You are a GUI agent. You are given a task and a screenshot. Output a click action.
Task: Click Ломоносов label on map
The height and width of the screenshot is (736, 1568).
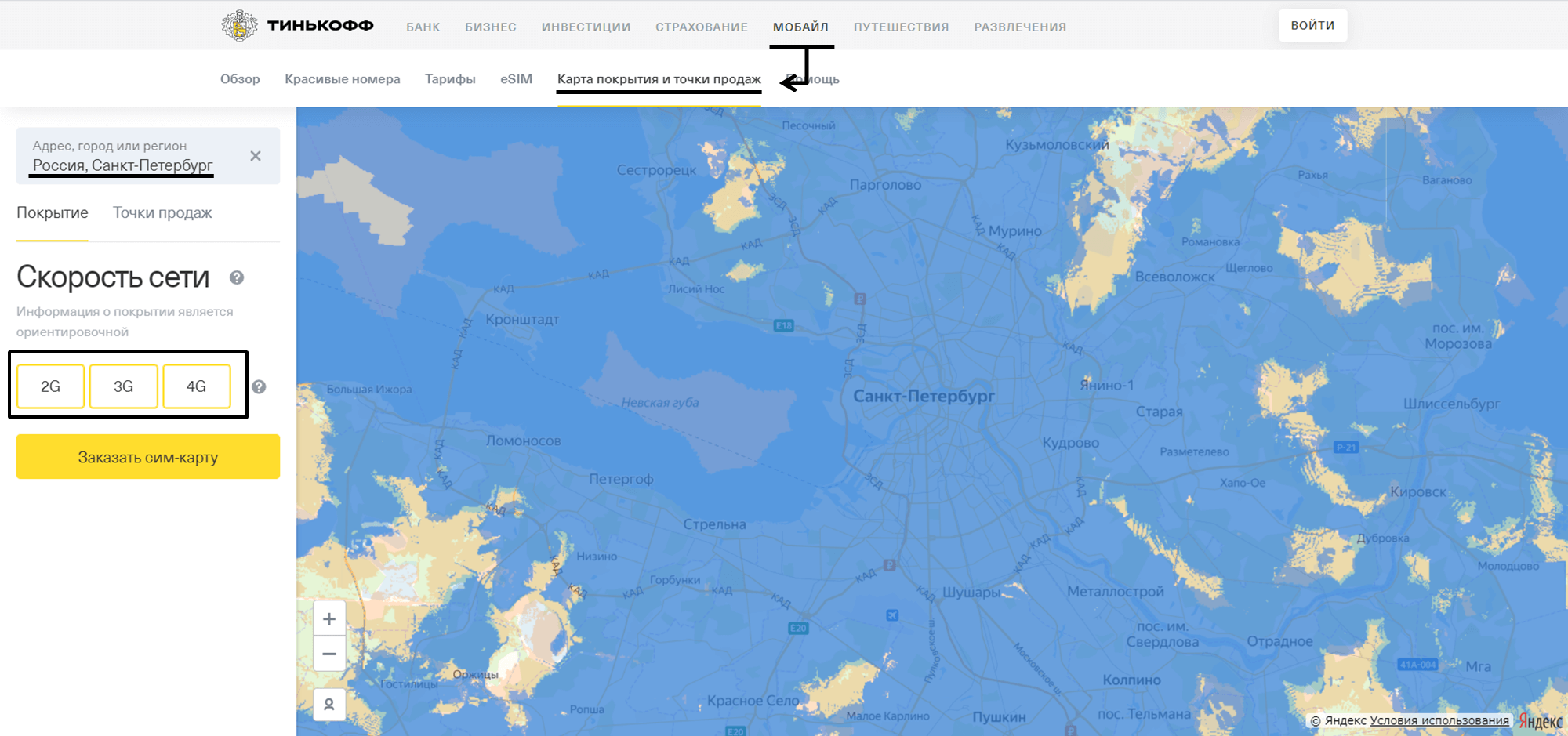pyautogui.click(x=524, y=441)
